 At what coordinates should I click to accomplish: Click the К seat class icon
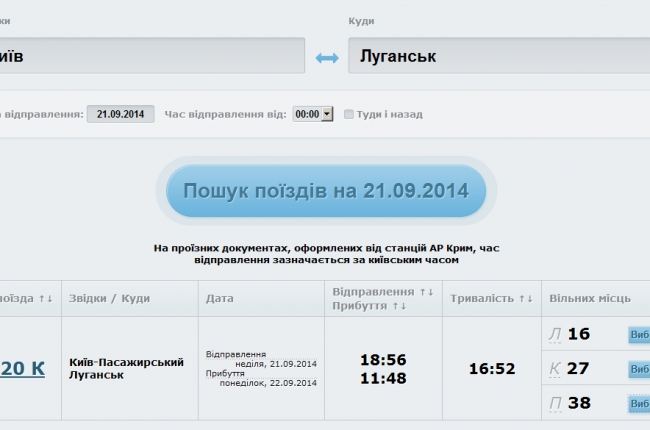point(555,368)
